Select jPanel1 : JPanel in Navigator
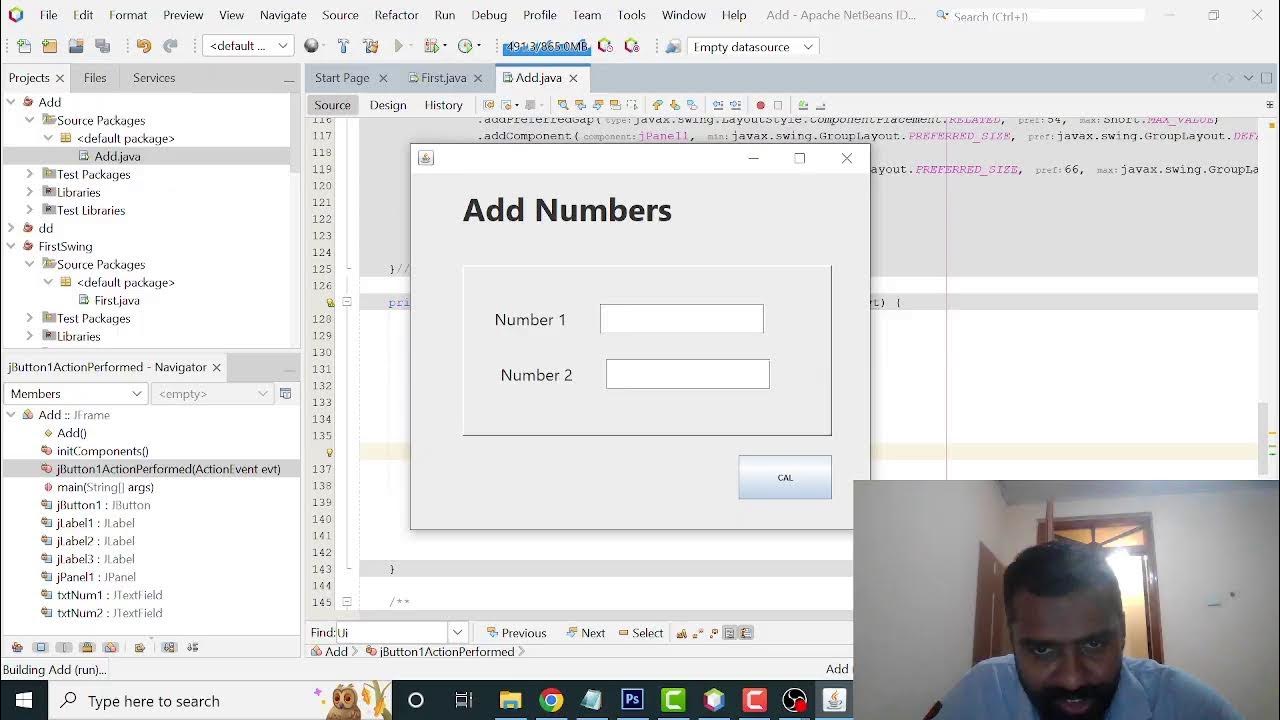 pos(96,577)
